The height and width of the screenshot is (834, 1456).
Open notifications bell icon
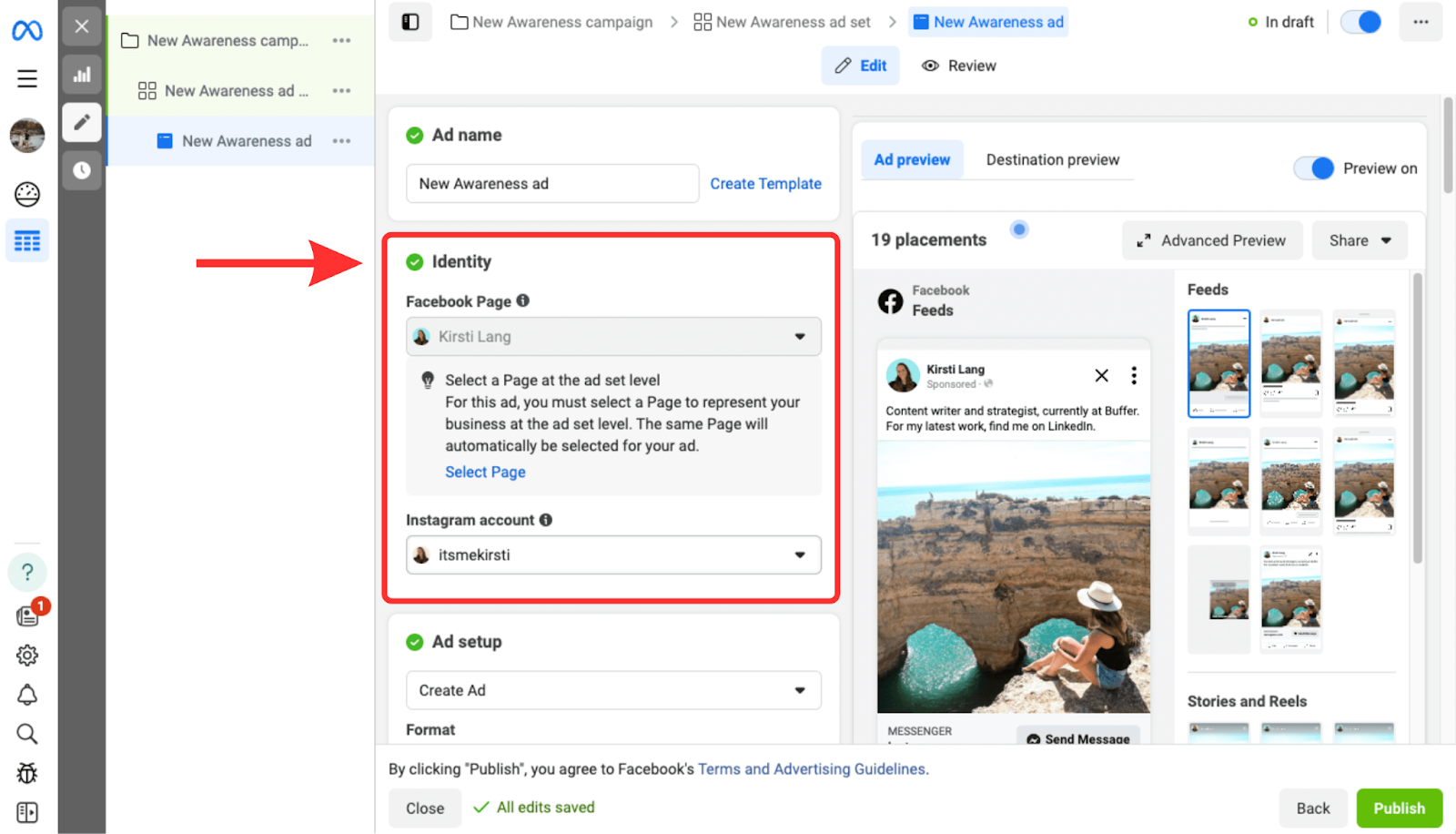pos(27,695)
